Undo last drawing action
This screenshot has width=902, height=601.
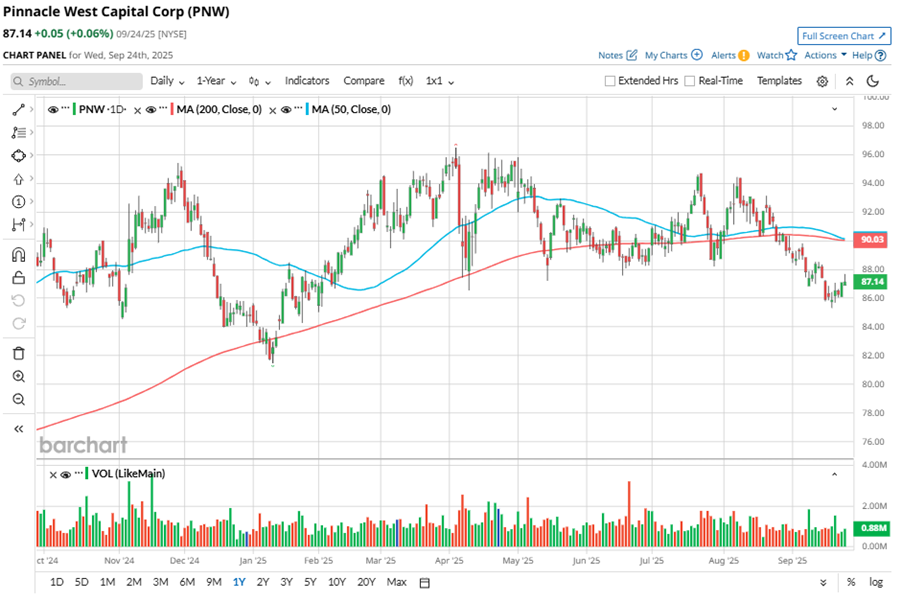pos(18,300)
